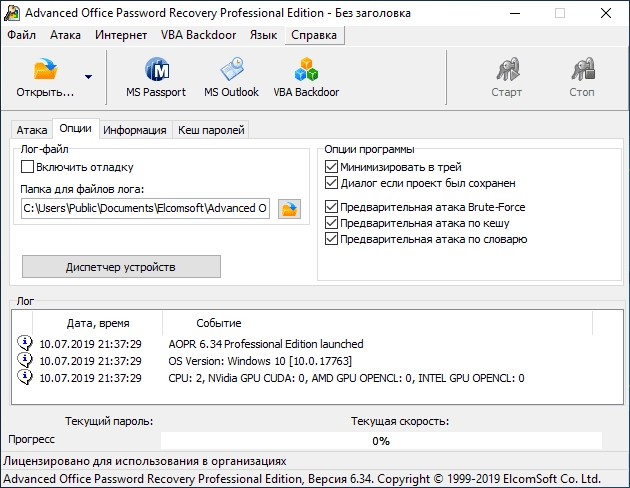The width and height of the screenshot is (630, 488).
Task: Open the Язык menu
Action: (263, 35)
